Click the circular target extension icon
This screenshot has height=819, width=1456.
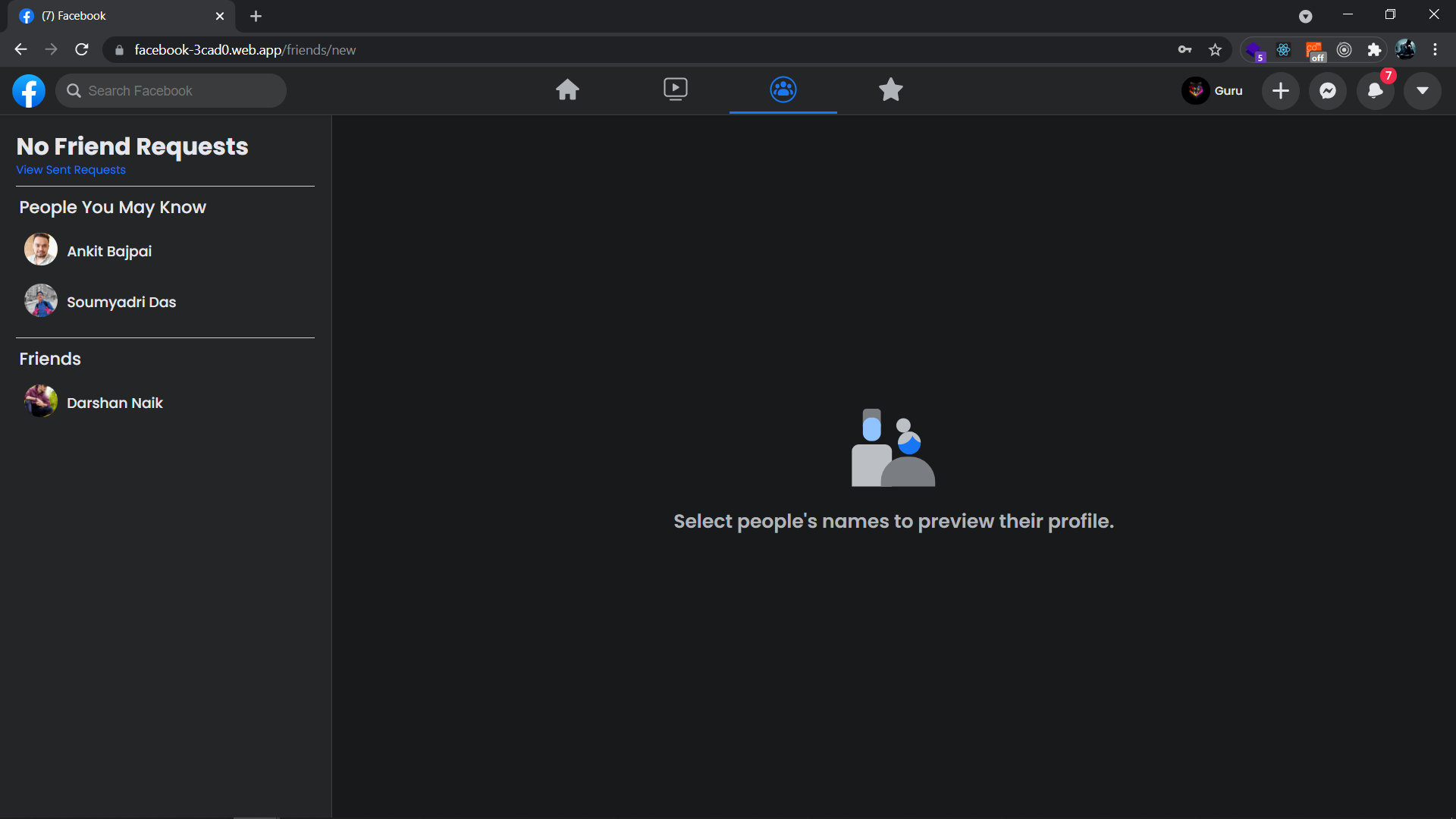[x=1344, y=50]
